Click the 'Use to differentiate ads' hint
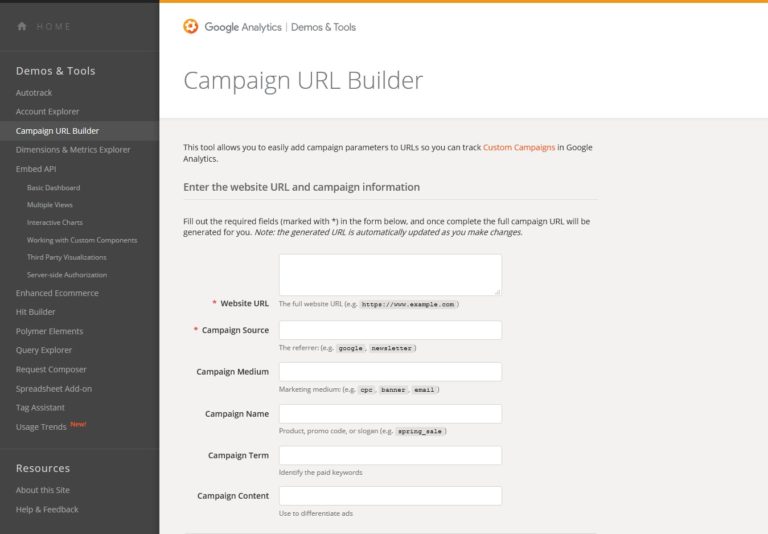Image resolution: width=768 pixels, height=534 pixels. tap(316, 513)
